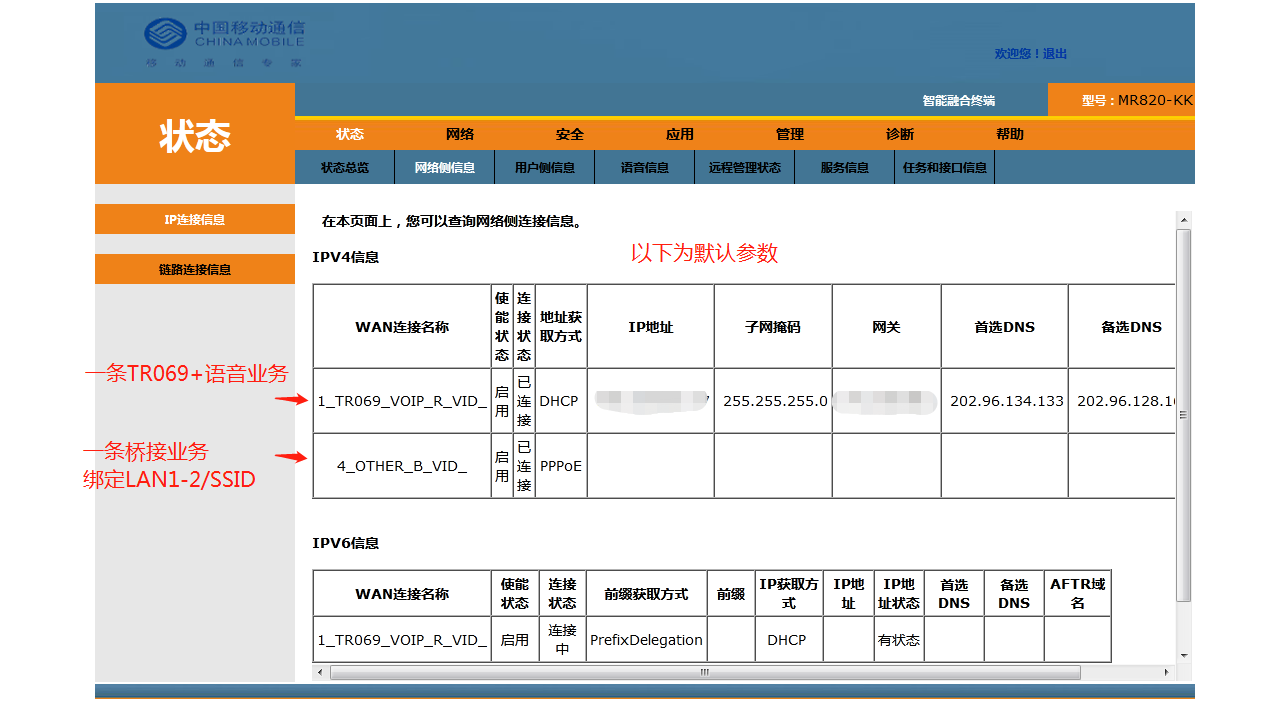Click the 链路连接信息 sidebar button
Screen dimensions: 1278x726
coord(195,270)
